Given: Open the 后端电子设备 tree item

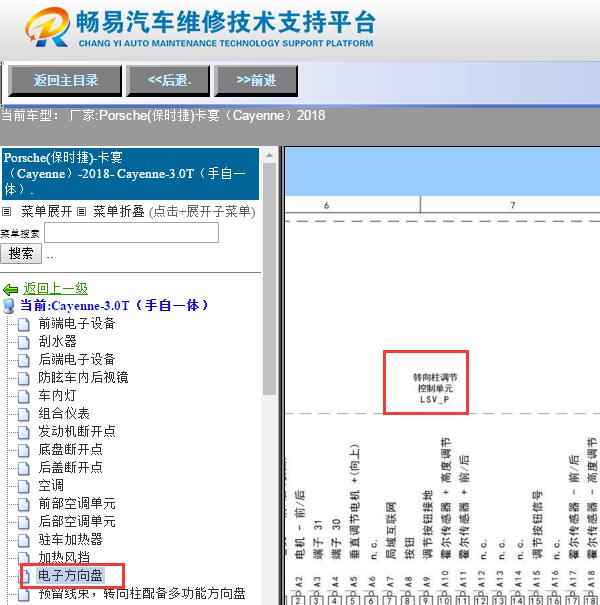Looking at the screenshot, I should [77, 359].
